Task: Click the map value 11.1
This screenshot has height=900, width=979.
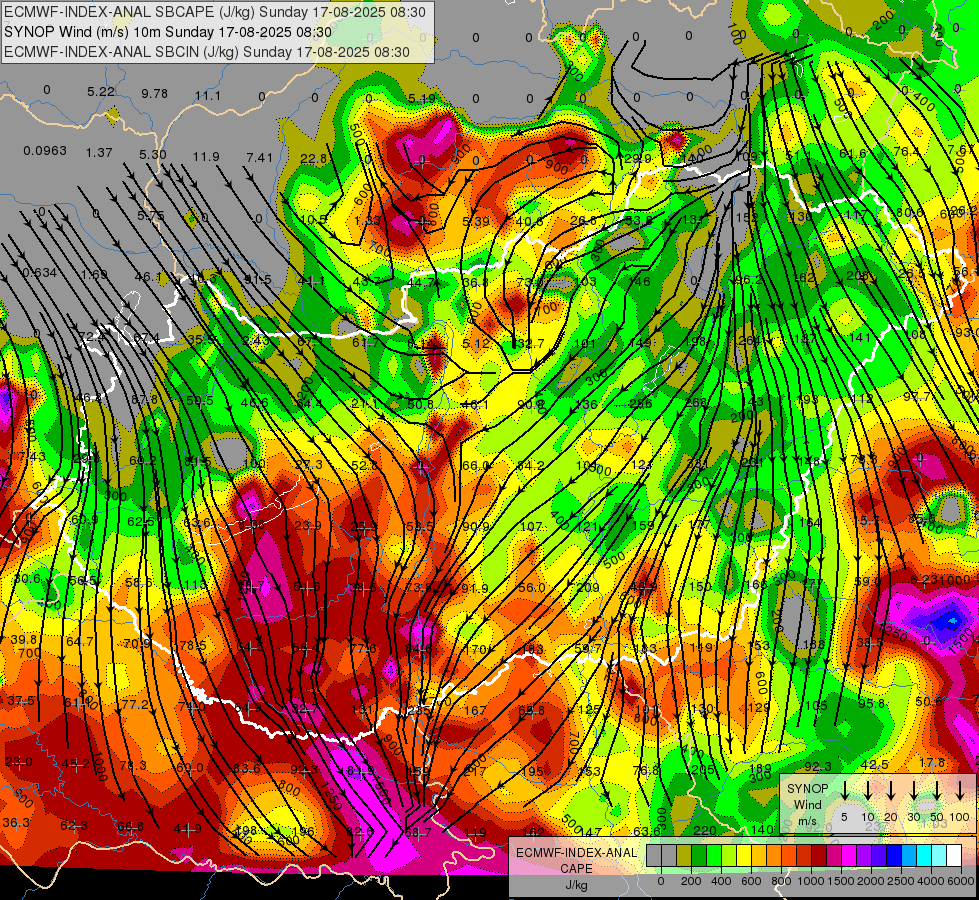Action: pos(208,96)
